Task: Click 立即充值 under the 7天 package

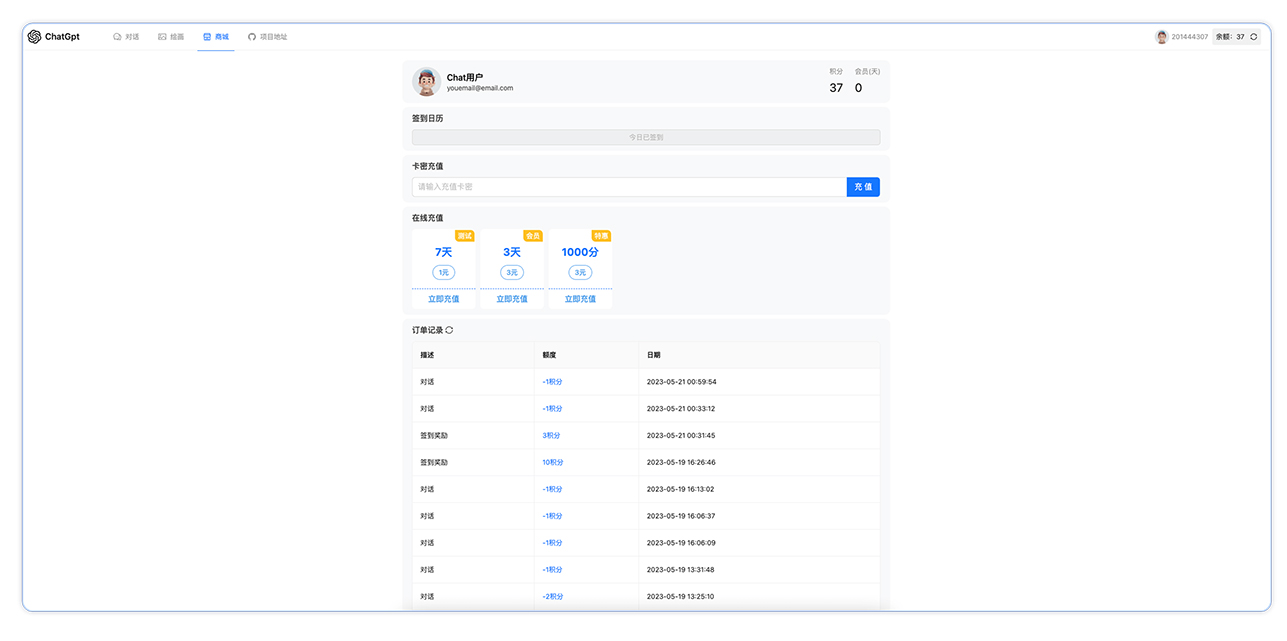Action: 443,298
